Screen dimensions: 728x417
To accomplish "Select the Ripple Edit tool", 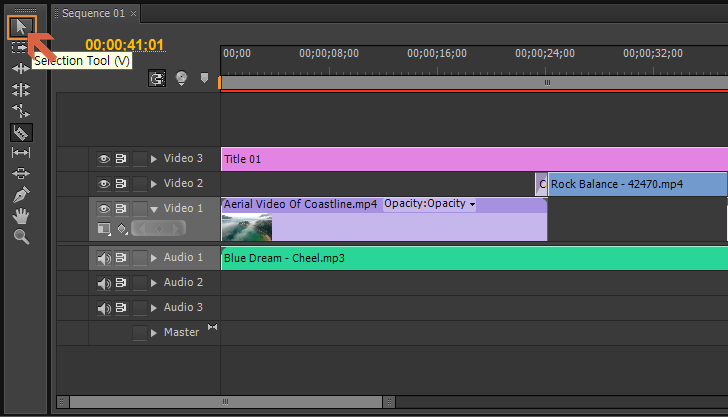I will (x=21, y=69).
